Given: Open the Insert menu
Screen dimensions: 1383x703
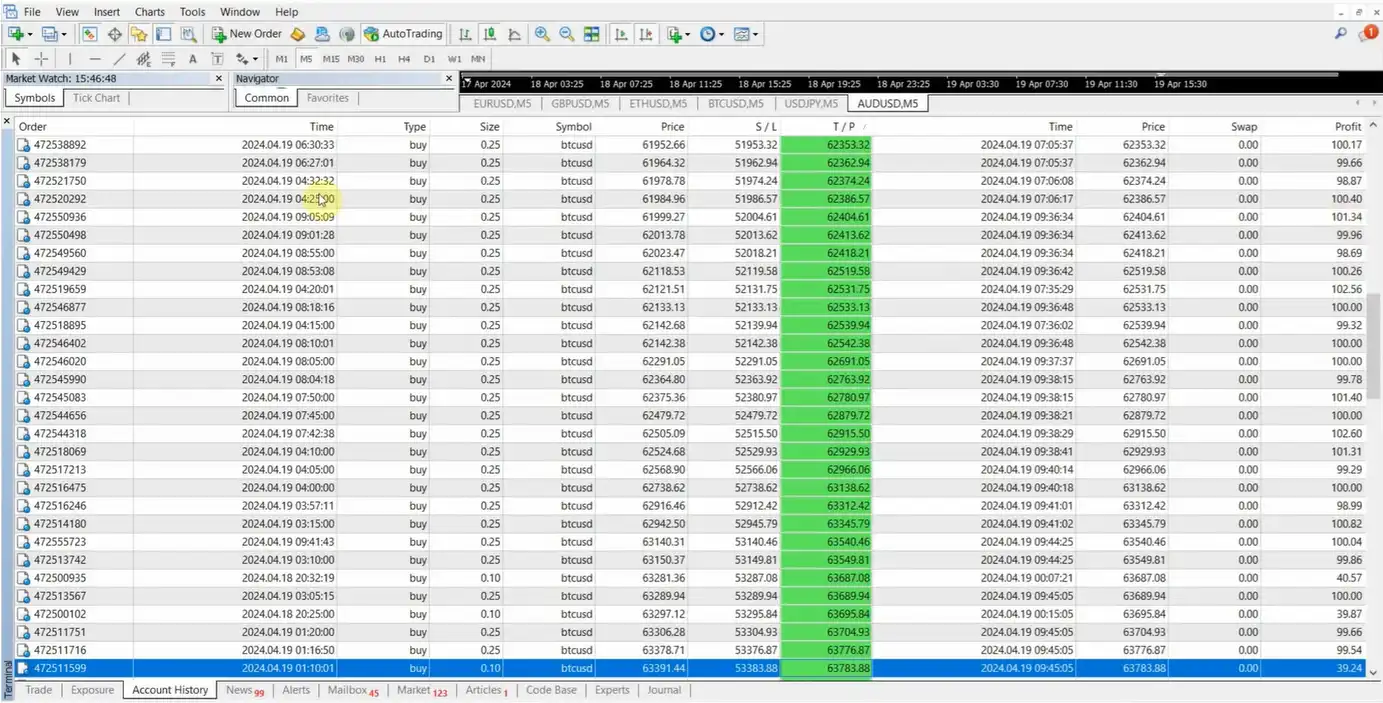Looking at the screenshot, I should click(106, 12).
